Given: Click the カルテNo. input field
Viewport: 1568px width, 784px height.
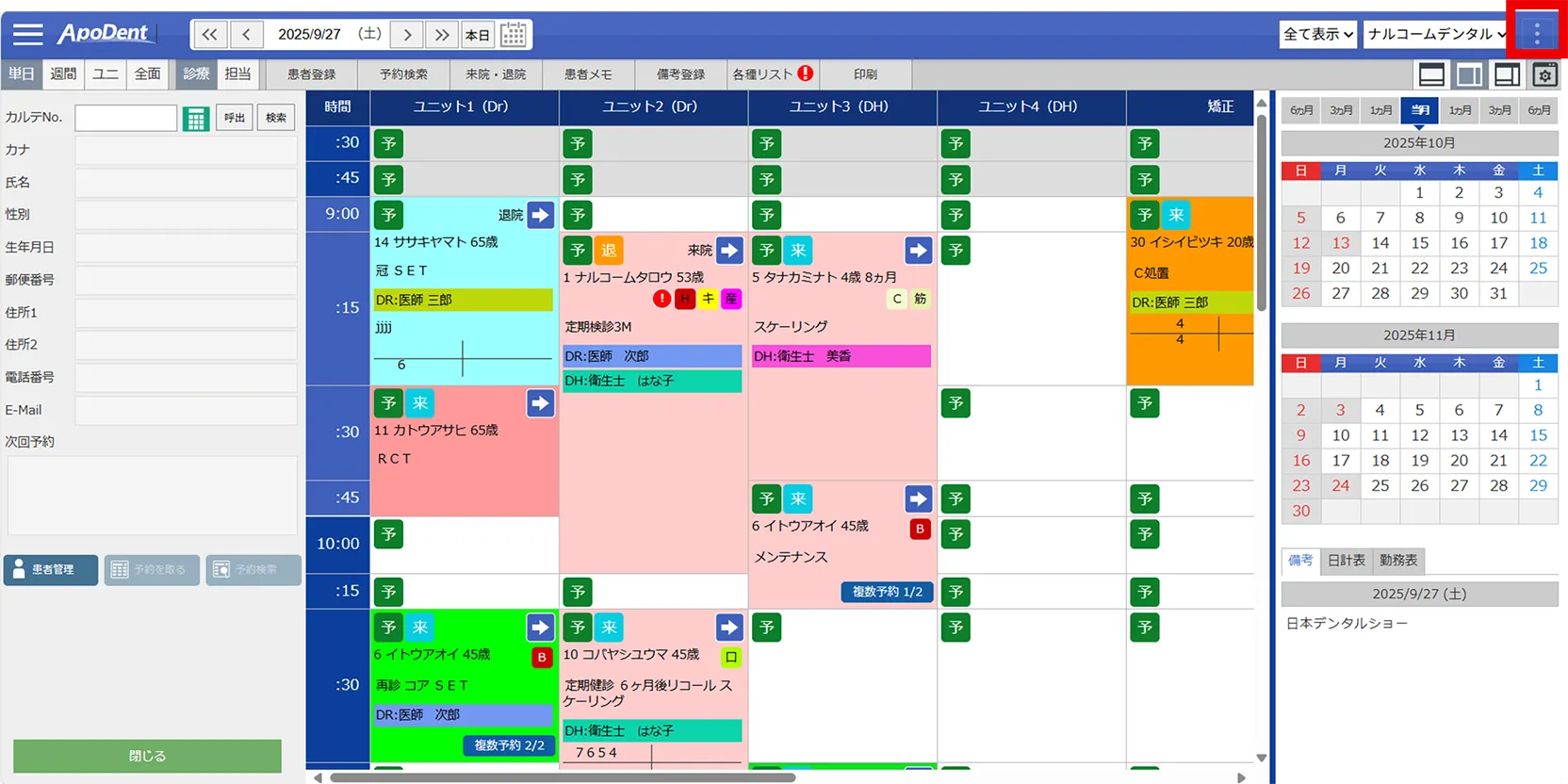Looking at the screenshot, I should pyautogui.click(x=126, y=118).
